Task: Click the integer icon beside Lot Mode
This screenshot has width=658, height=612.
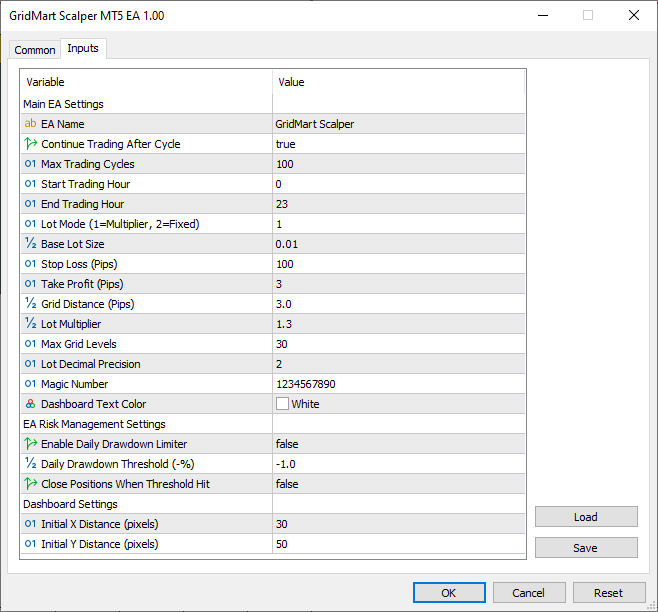Action: point(30,224)
